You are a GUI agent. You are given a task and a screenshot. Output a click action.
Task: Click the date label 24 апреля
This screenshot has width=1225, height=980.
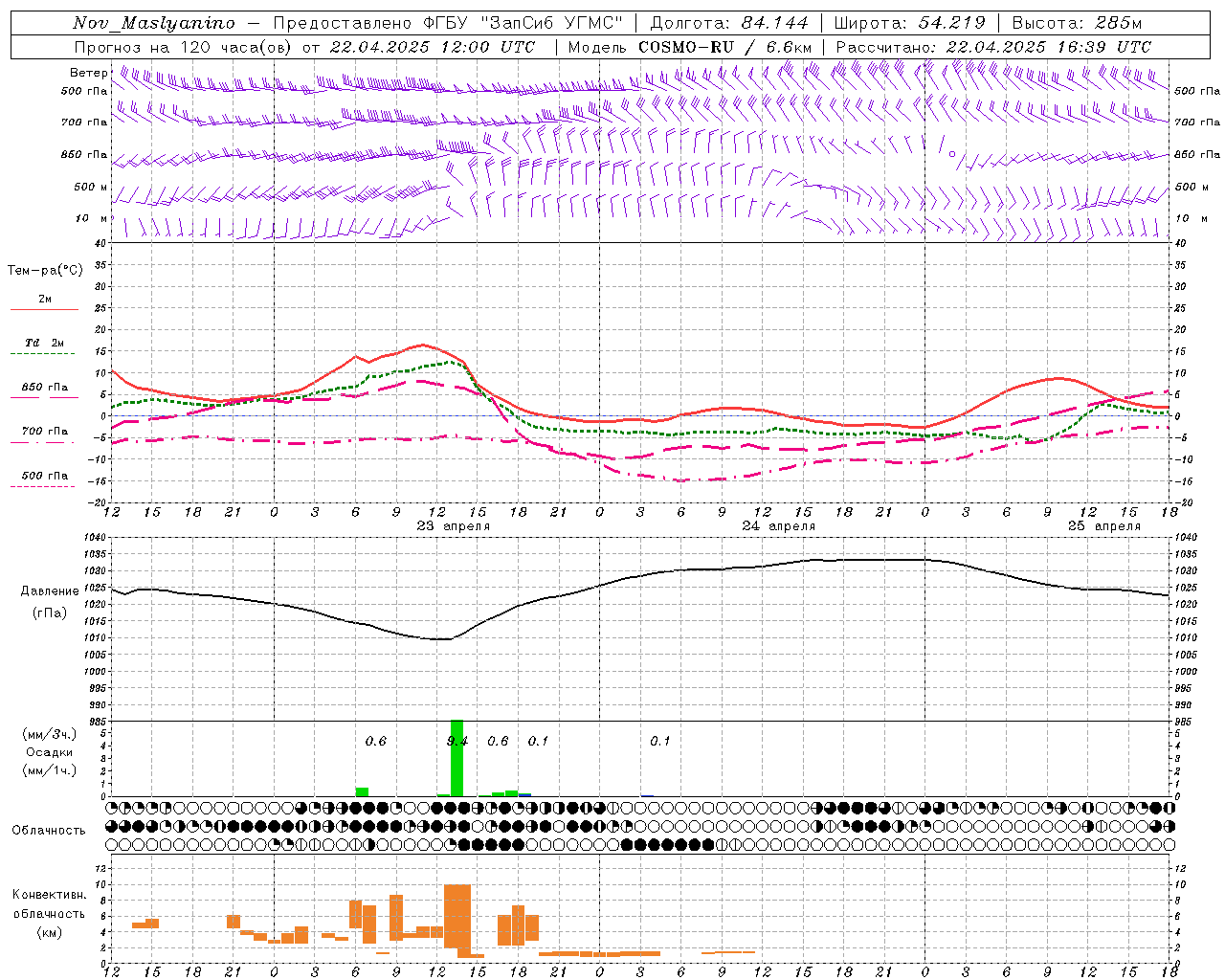(x=779, y=526)
